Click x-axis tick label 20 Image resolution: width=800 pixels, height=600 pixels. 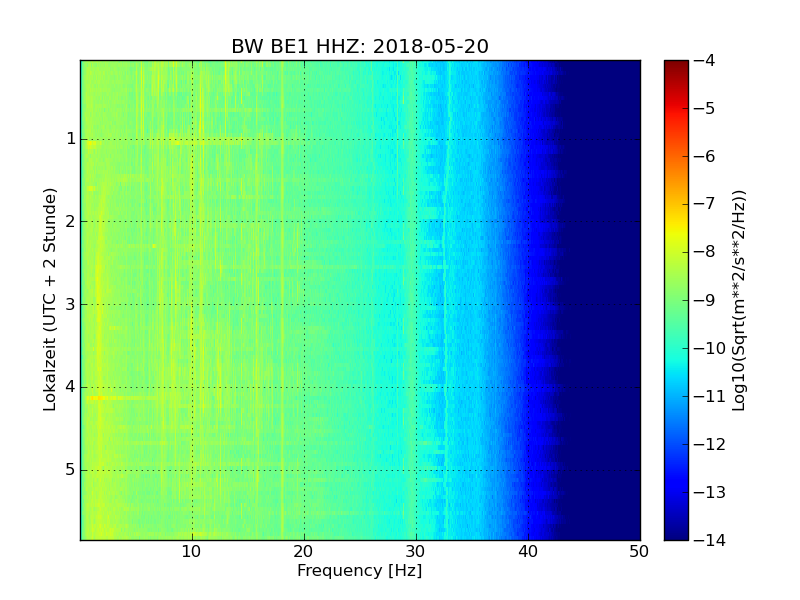[304, 552]
